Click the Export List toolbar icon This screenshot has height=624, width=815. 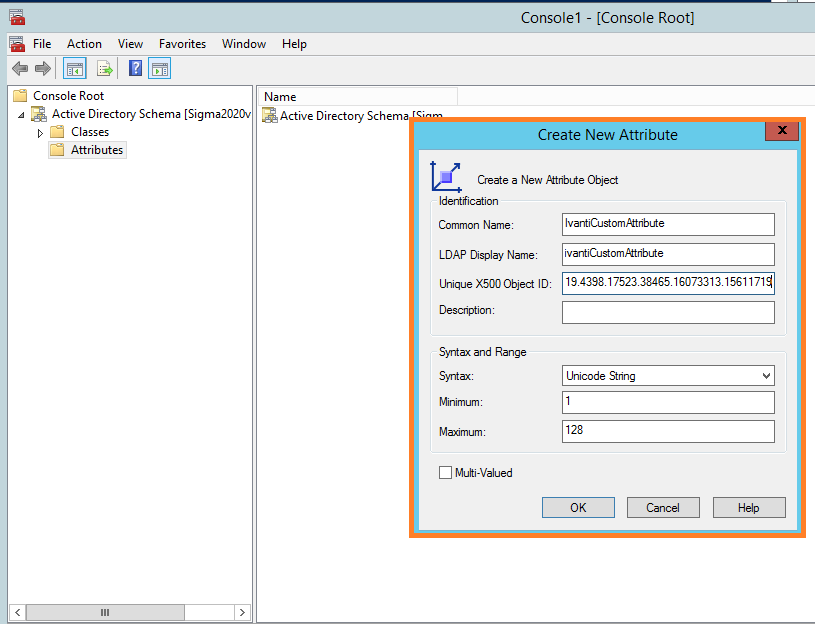tap(104, 68)
